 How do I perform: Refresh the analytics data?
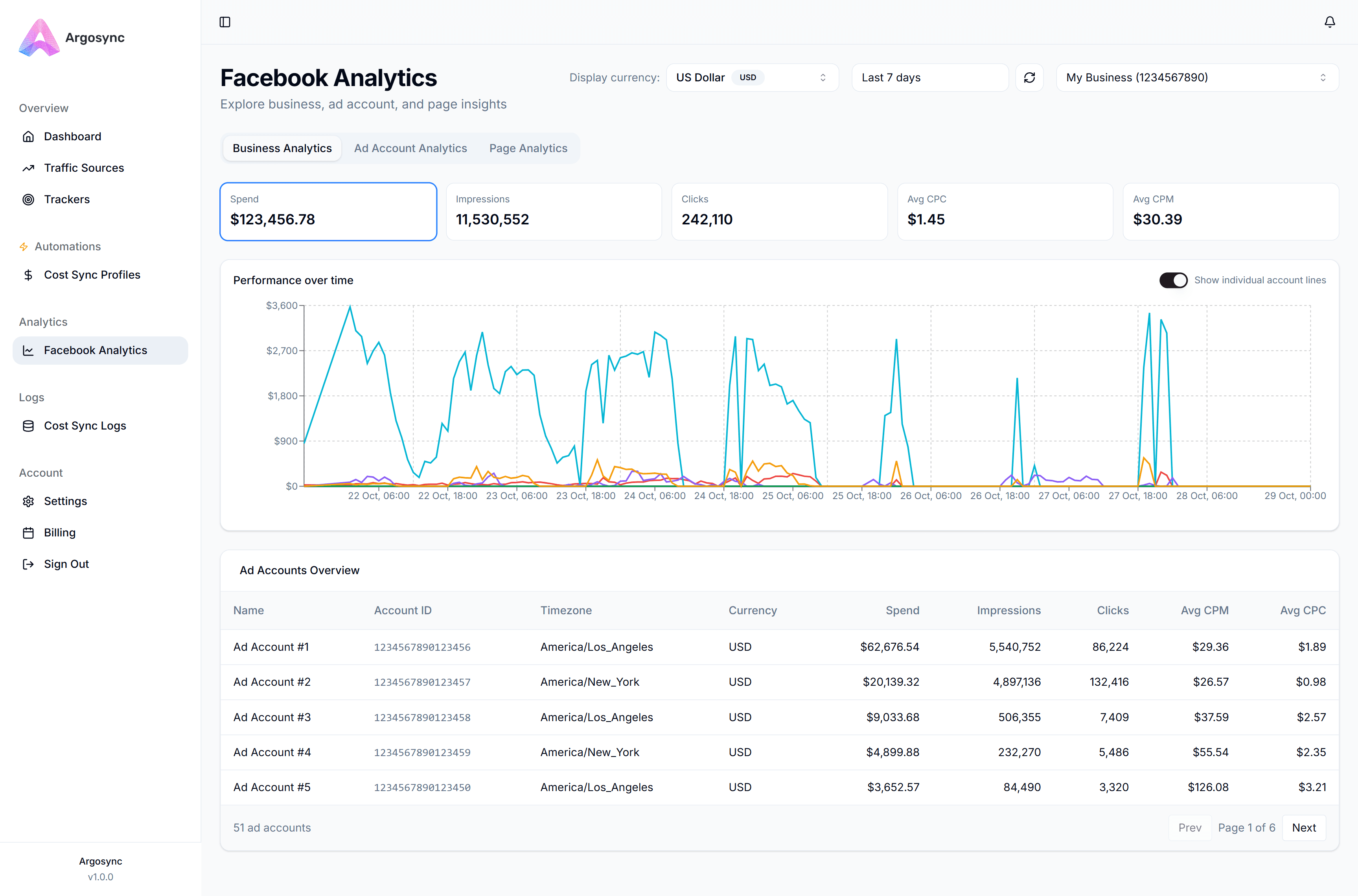(1029, 77)
